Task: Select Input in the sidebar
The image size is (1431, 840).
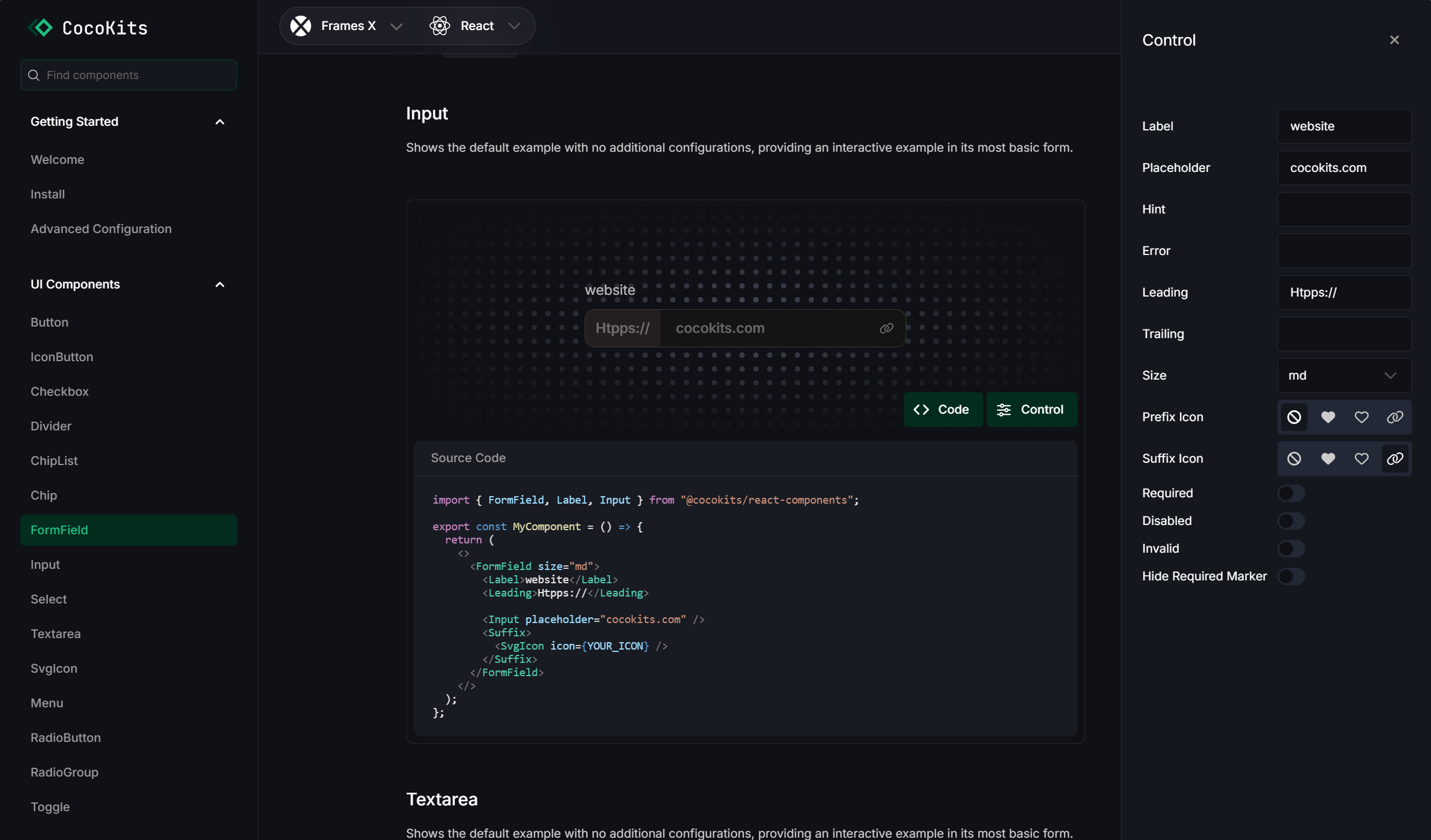Action: point(45,564)
